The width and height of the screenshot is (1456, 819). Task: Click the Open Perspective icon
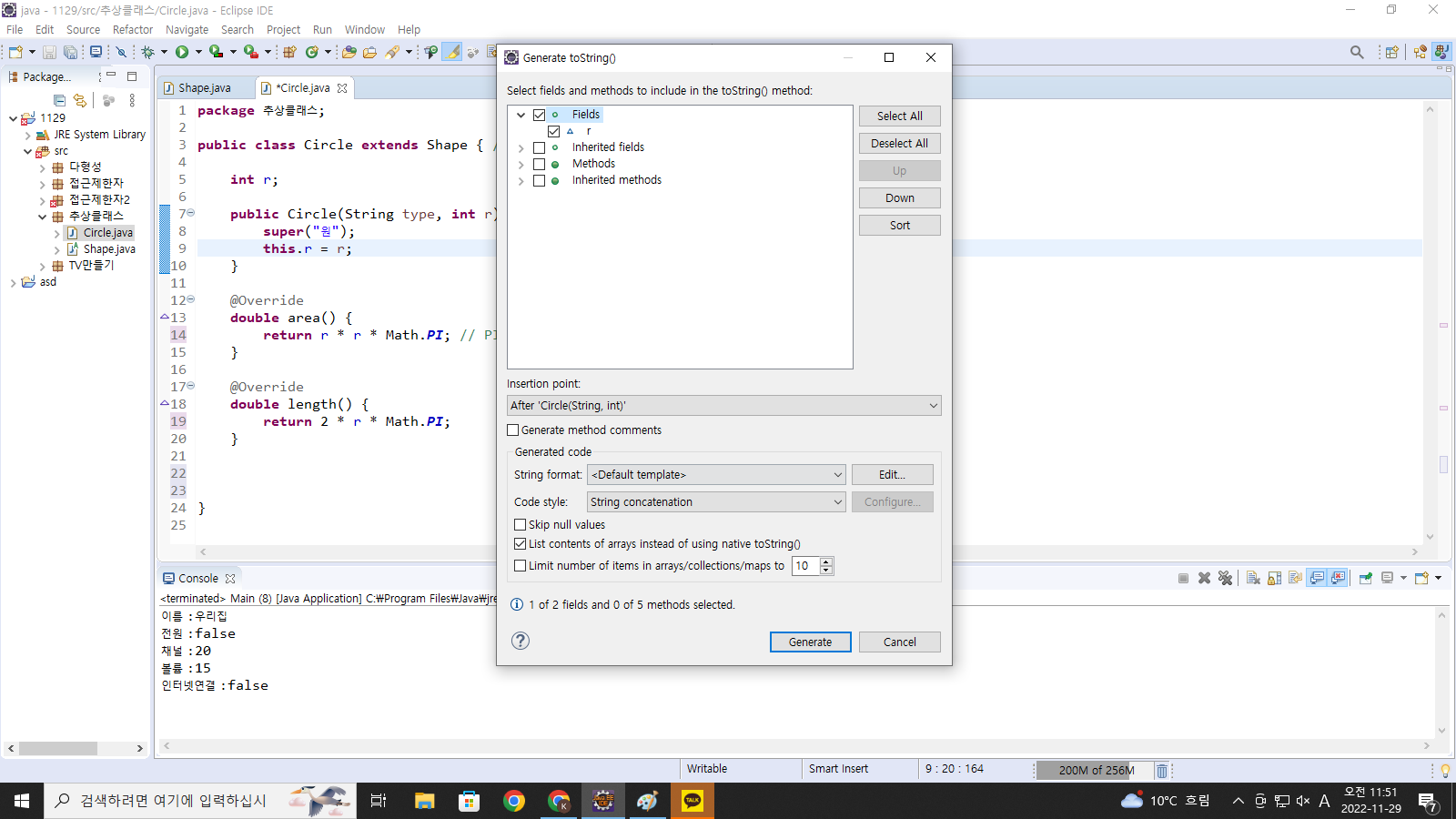point(1391,52)
